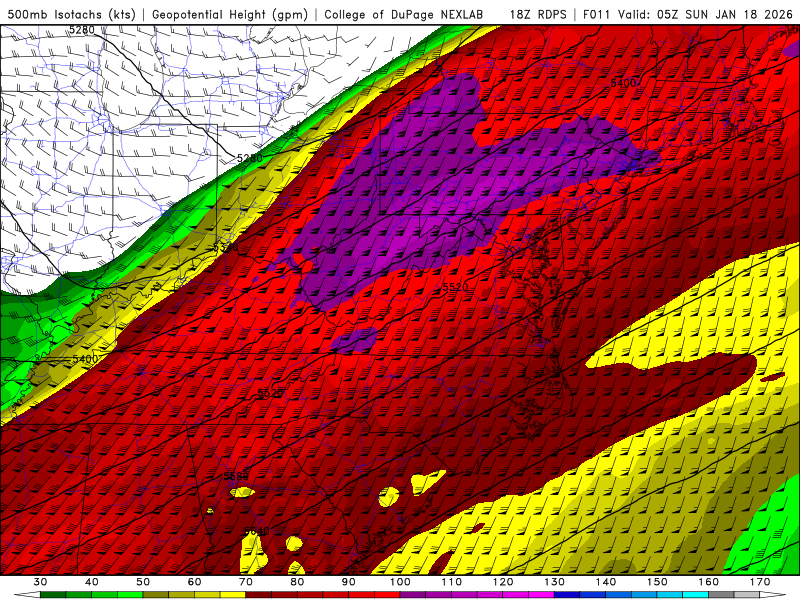This screenshot has width=800, height=600.
Task: Click the bright red swatch just before 100
Action: (387, 595)
